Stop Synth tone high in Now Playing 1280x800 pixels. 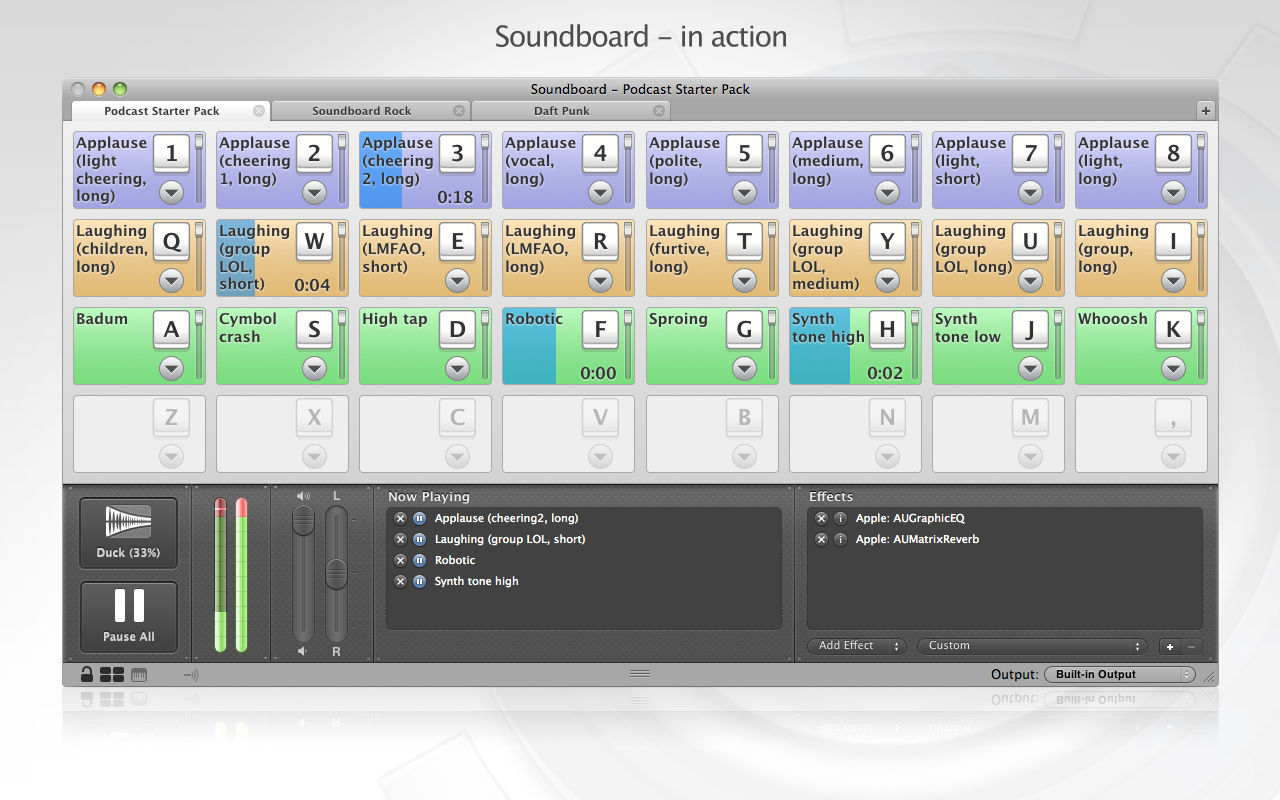400,581
